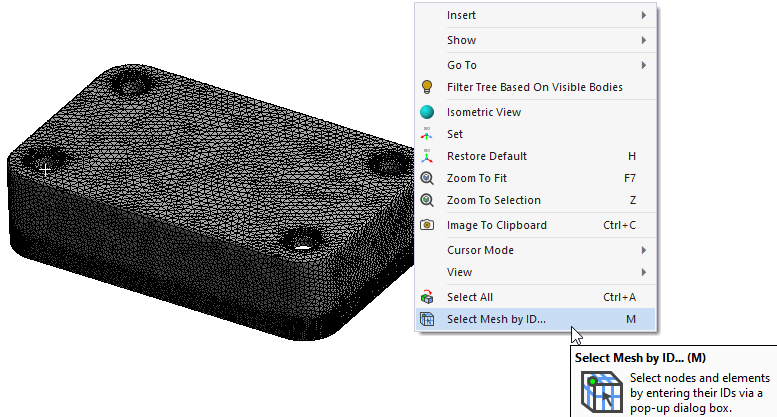Open the Cursor Mode submenu
This screenshot has height=417, width=777.
pos(536,250)
